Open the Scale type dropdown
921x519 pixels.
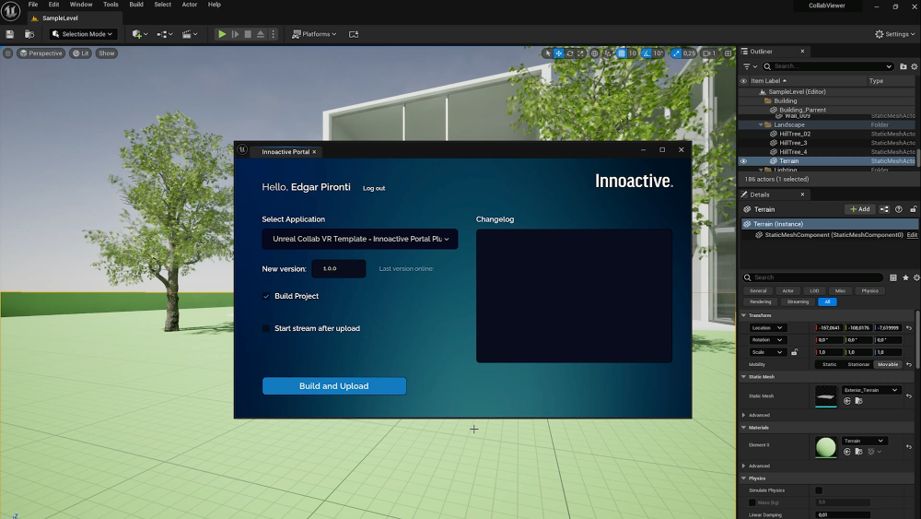[x=768, y=352]
